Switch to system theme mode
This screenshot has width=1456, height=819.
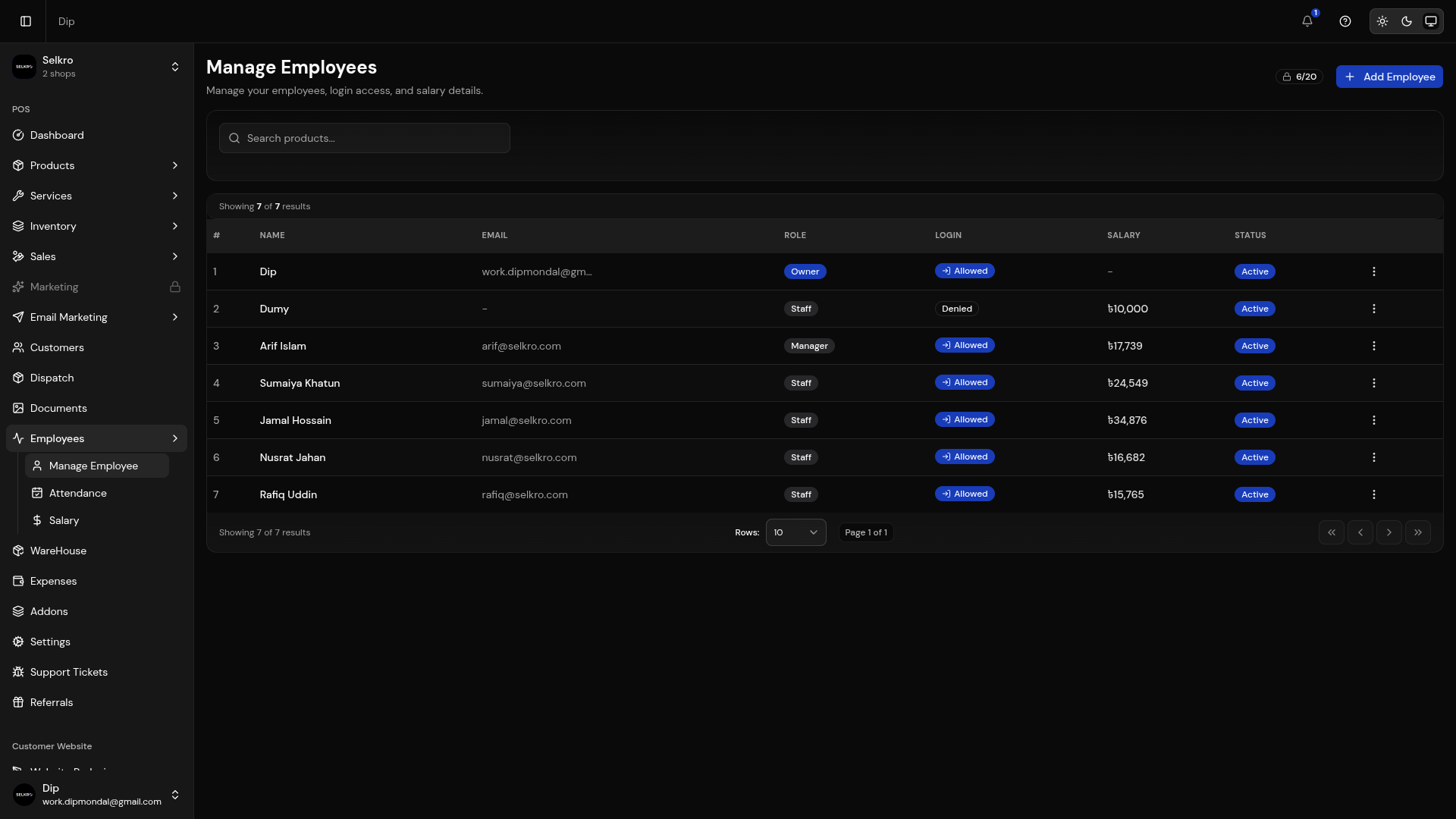(1431, 21)
